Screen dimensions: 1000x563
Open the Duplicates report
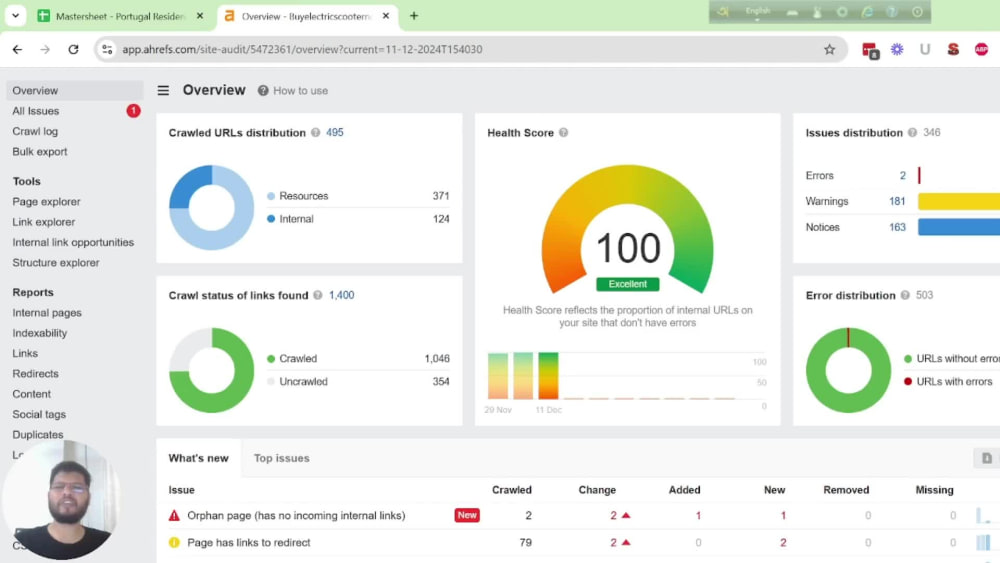pos(38,435)
